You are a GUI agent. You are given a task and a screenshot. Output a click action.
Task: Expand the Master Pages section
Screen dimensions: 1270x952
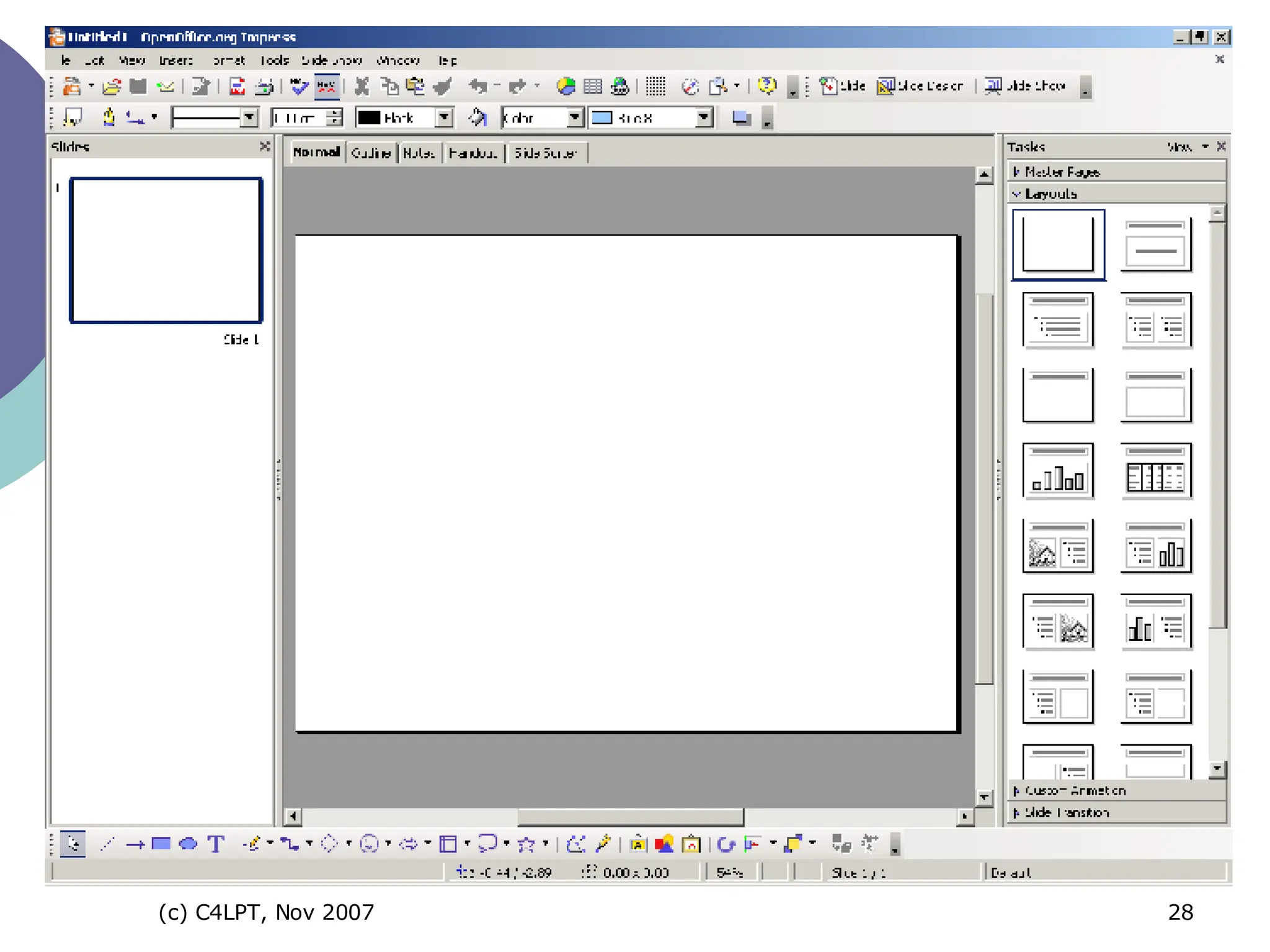[1062, 172]
